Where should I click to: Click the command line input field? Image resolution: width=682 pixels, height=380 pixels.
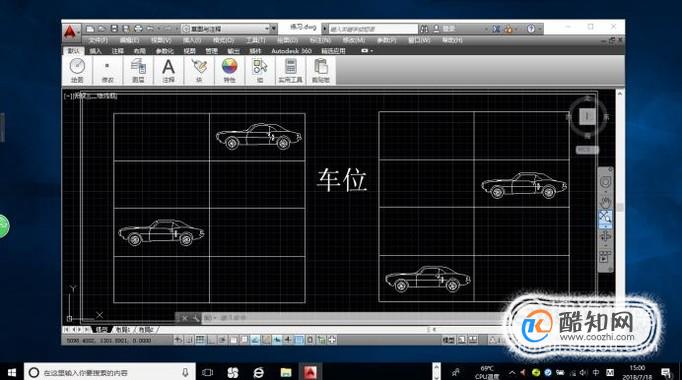[353, 318]
